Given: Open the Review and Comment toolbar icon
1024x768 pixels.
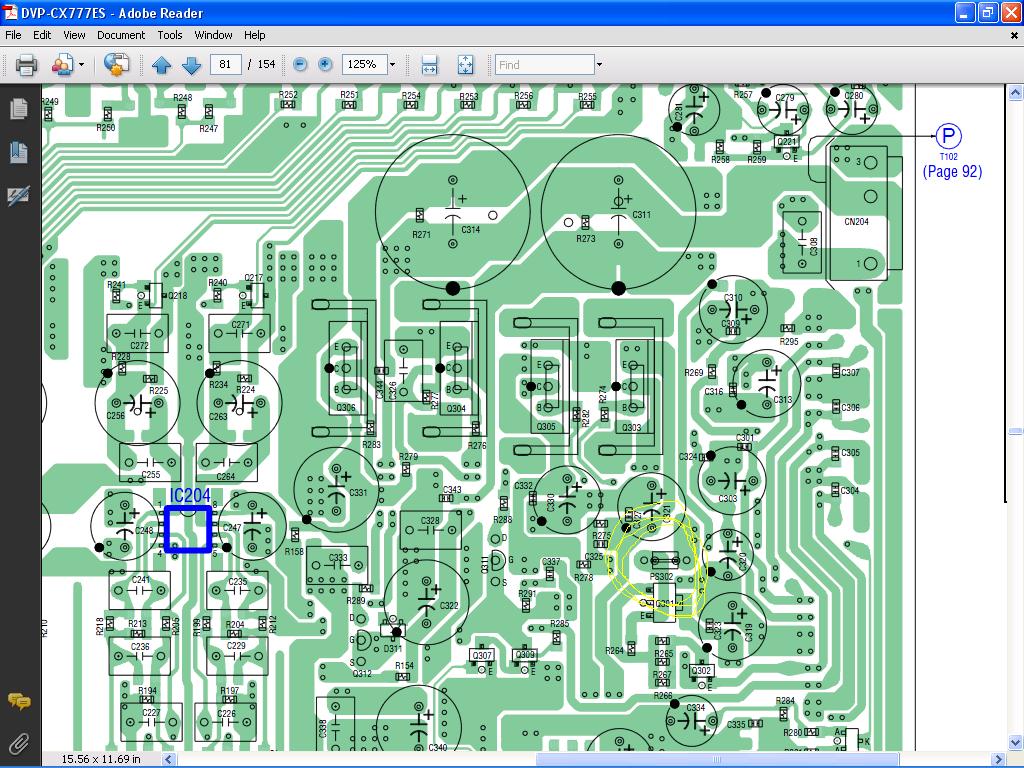Looking at the screenshot, I should point(116,65).
